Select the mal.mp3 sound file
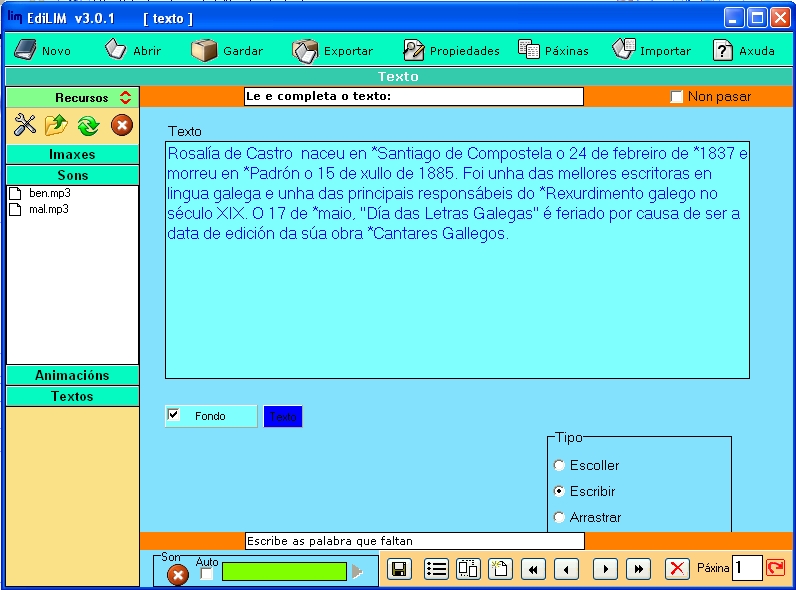This screenshot has width=796, height=590. coord(49,209)
